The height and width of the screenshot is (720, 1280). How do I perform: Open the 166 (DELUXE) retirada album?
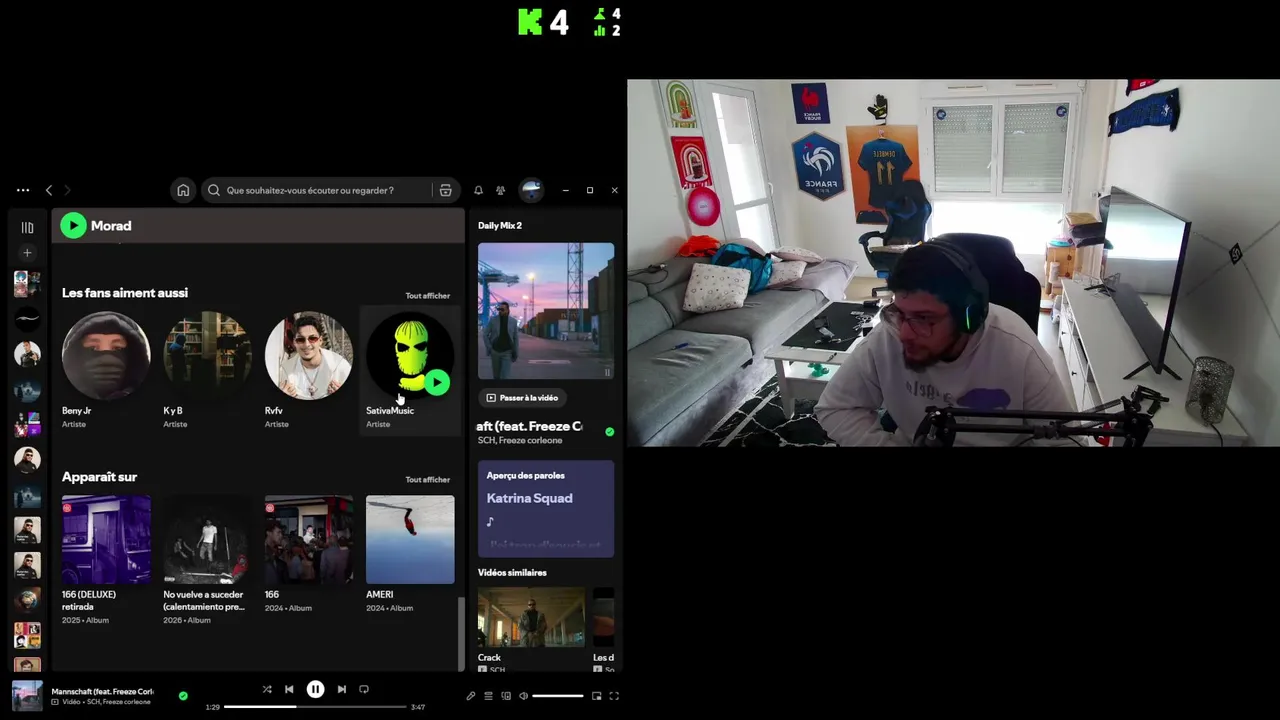tap(106, 540)
